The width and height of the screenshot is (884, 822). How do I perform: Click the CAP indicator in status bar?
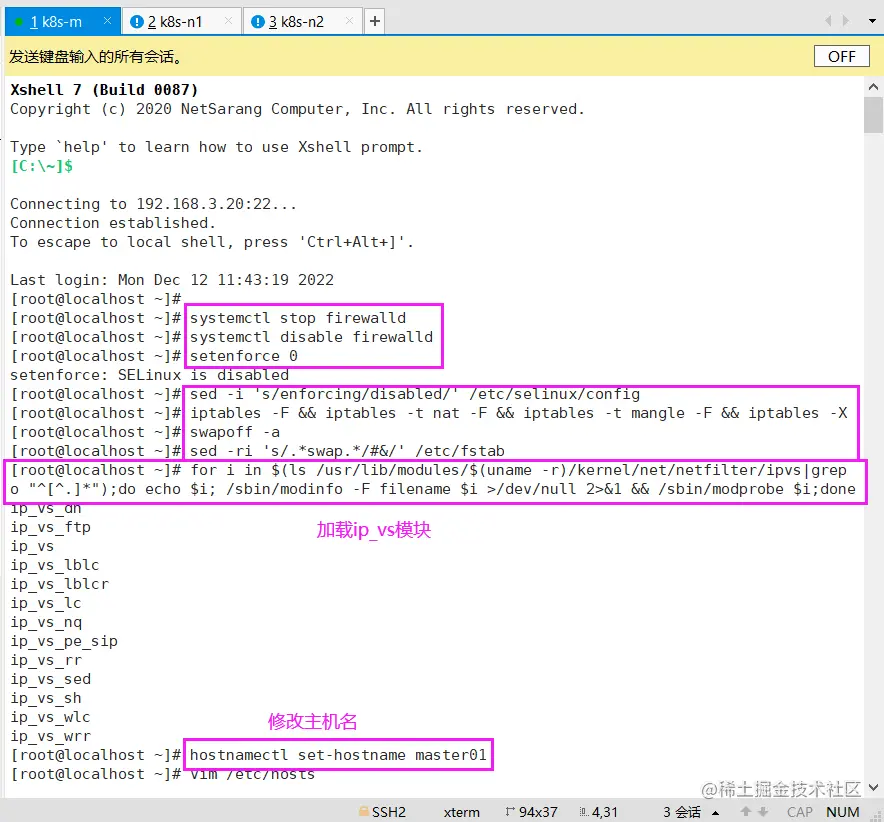[x=799, y=812]
